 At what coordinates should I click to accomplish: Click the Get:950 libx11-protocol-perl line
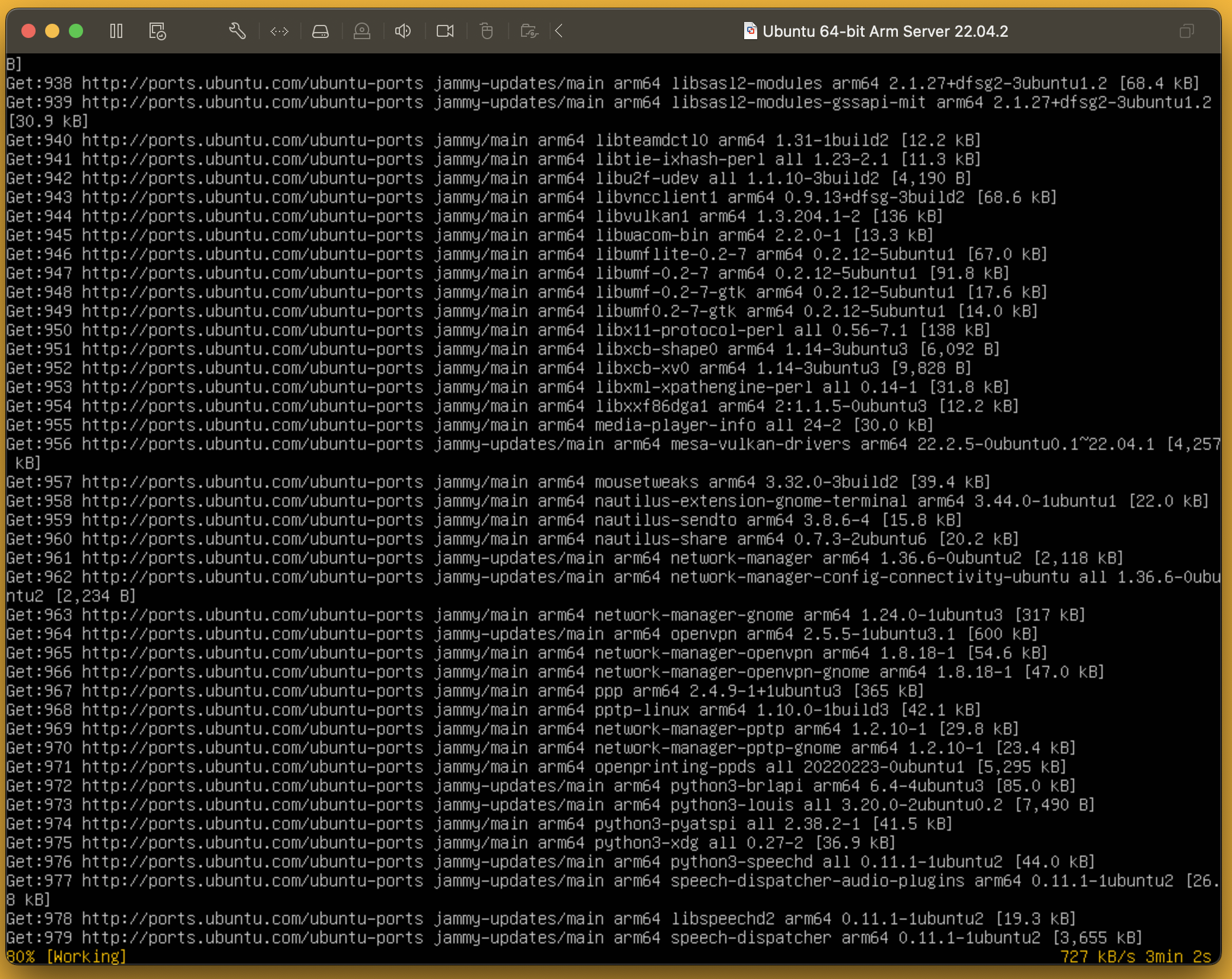(x=498, y=330)
